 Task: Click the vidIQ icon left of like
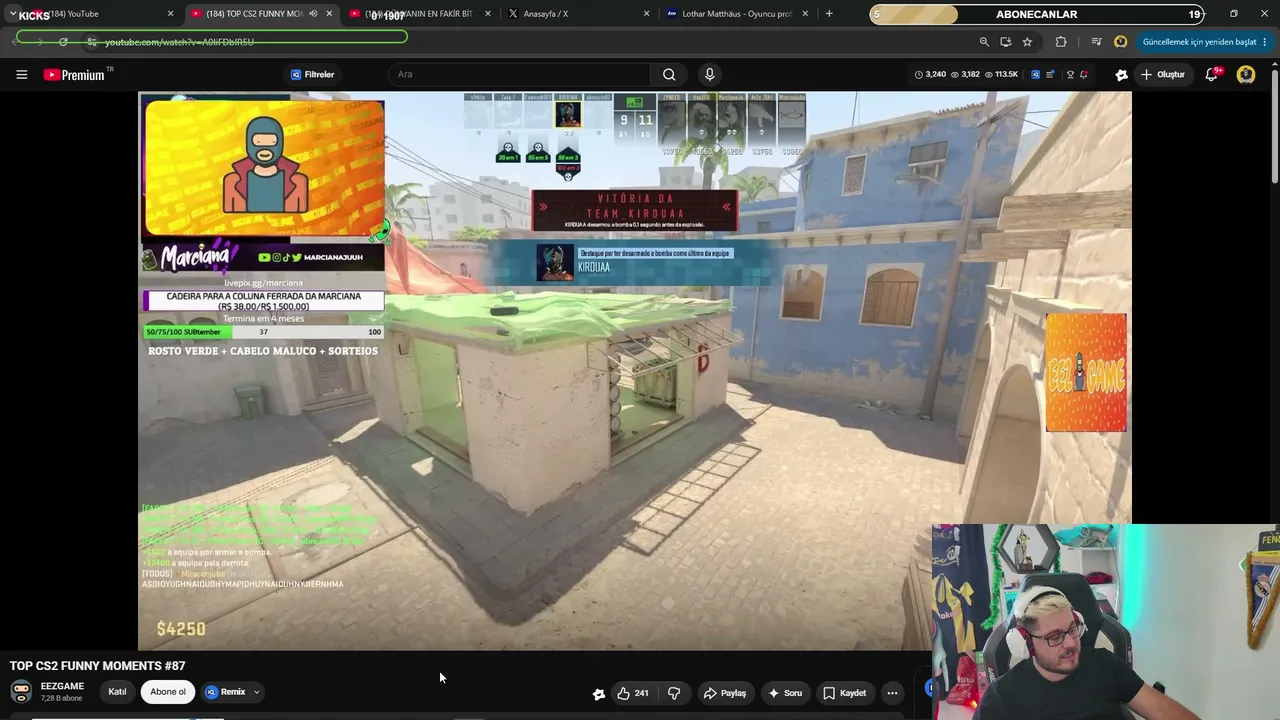point(599,693)
